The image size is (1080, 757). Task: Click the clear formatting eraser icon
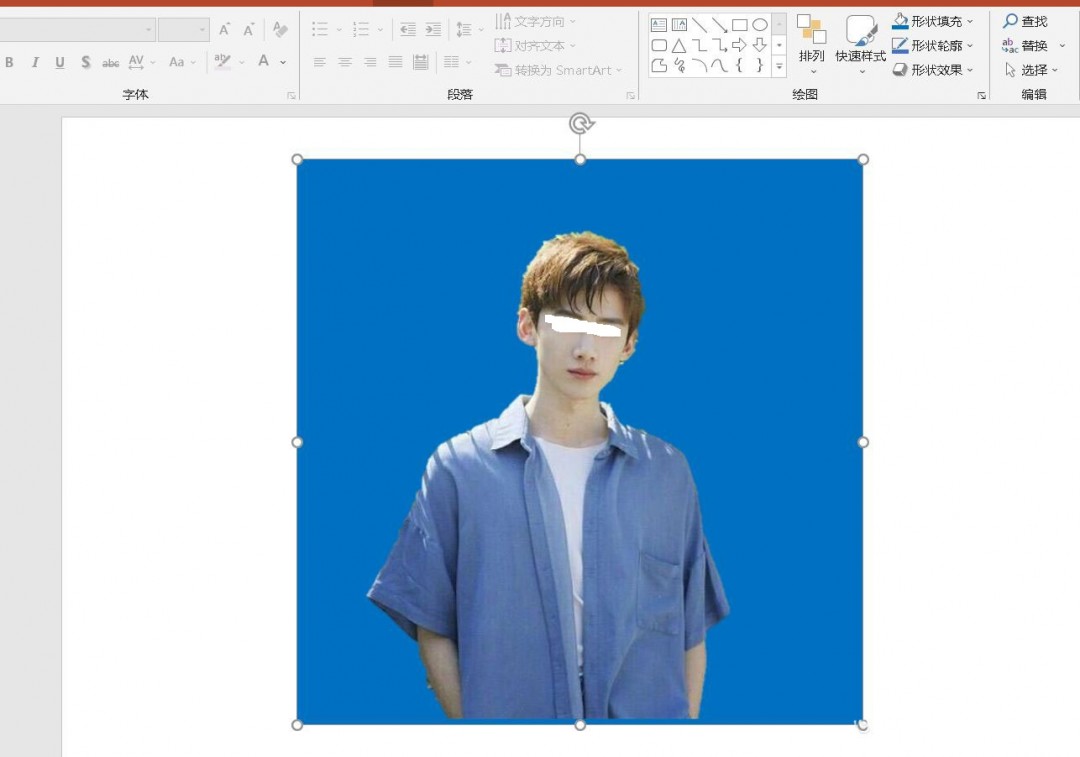coord(280,30)
